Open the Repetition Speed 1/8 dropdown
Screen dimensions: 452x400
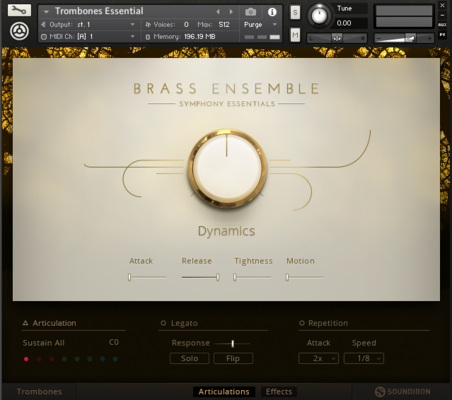point(364,358)
